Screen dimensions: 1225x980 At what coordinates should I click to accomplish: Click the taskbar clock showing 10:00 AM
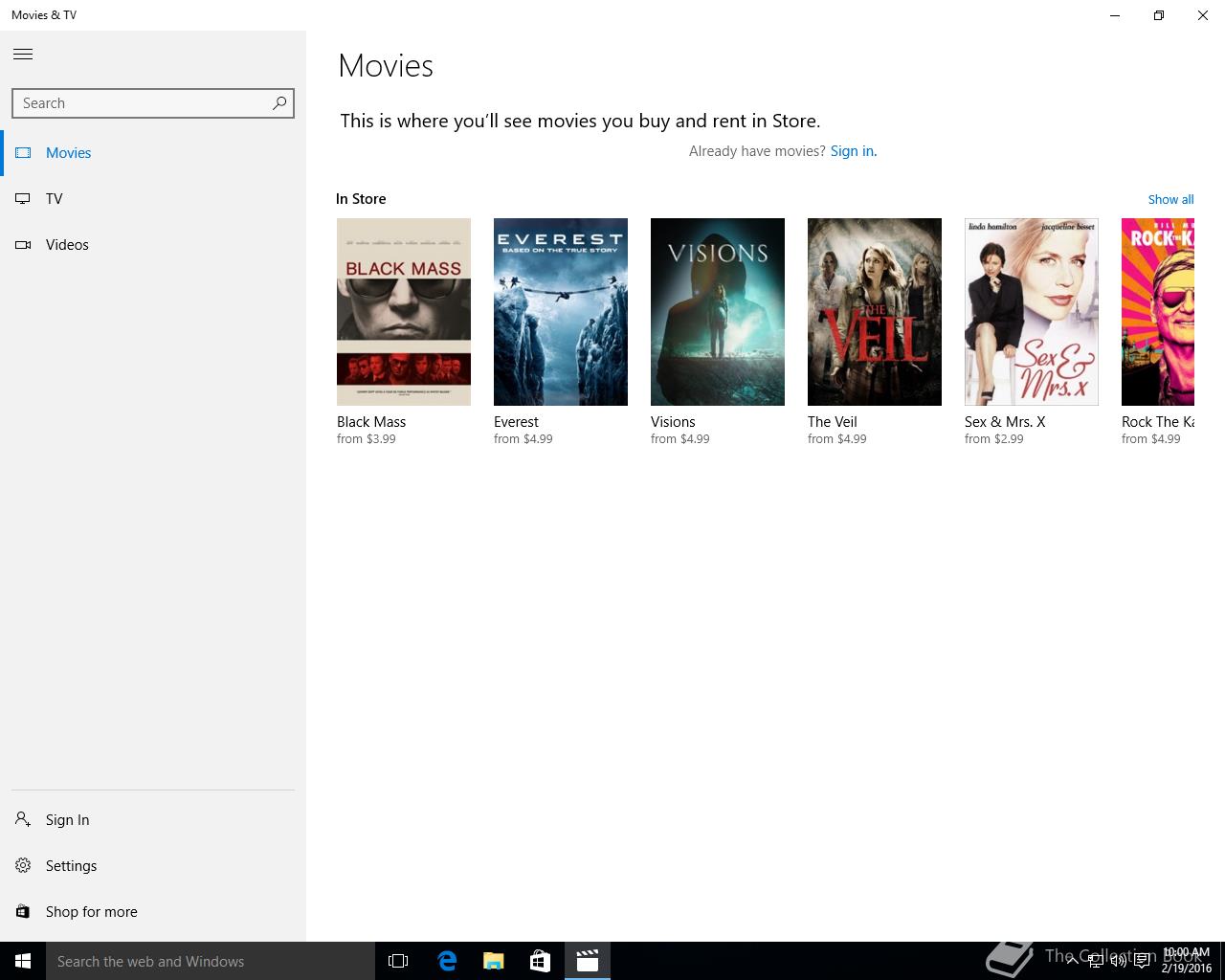point(1187,961)
